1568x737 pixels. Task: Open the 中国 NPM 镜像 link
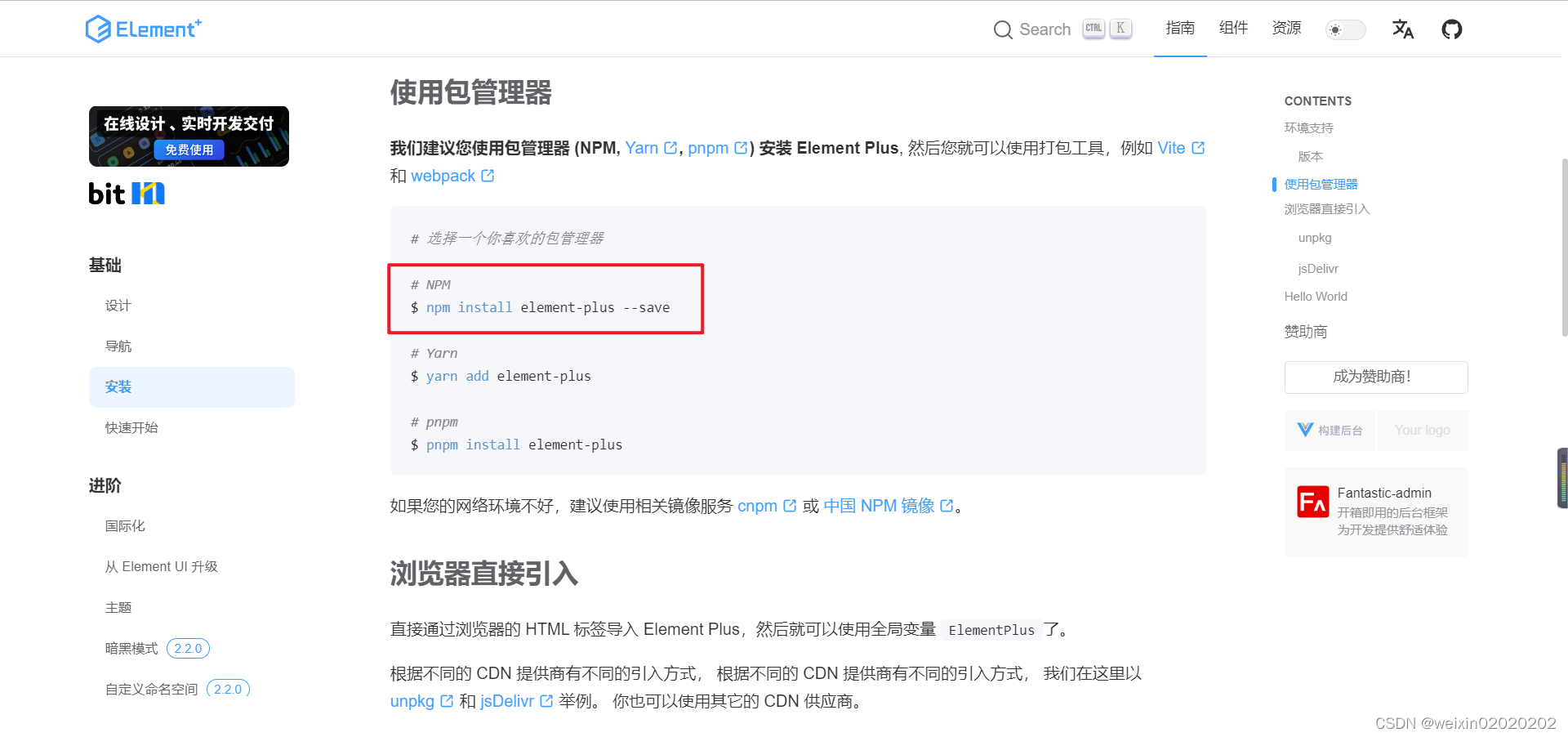pyautogui.click(x=889, y=506)
